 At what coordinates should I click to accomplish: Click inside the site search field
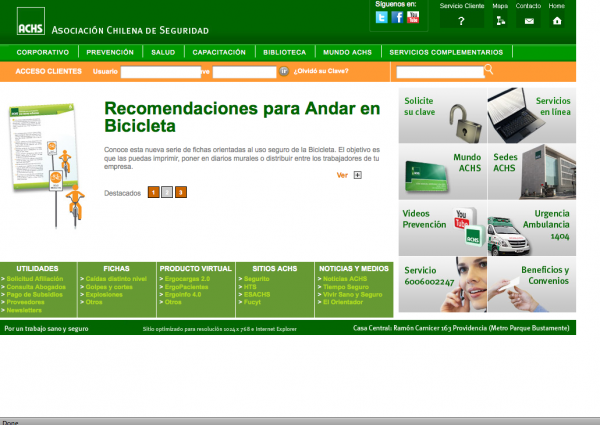tap(440, 72)
